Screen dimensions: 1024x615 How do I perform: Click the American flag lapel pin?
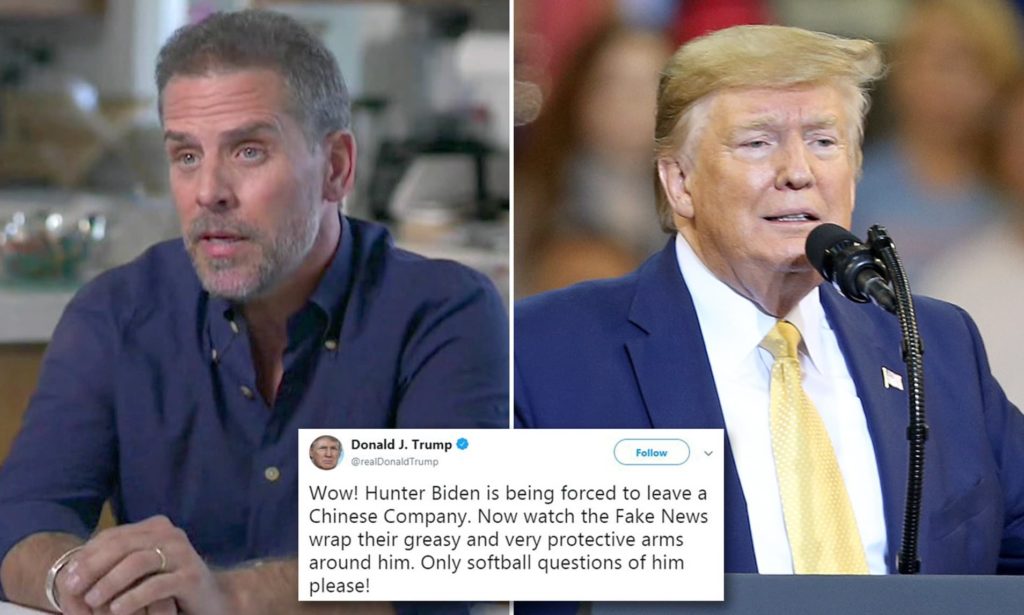892,378
